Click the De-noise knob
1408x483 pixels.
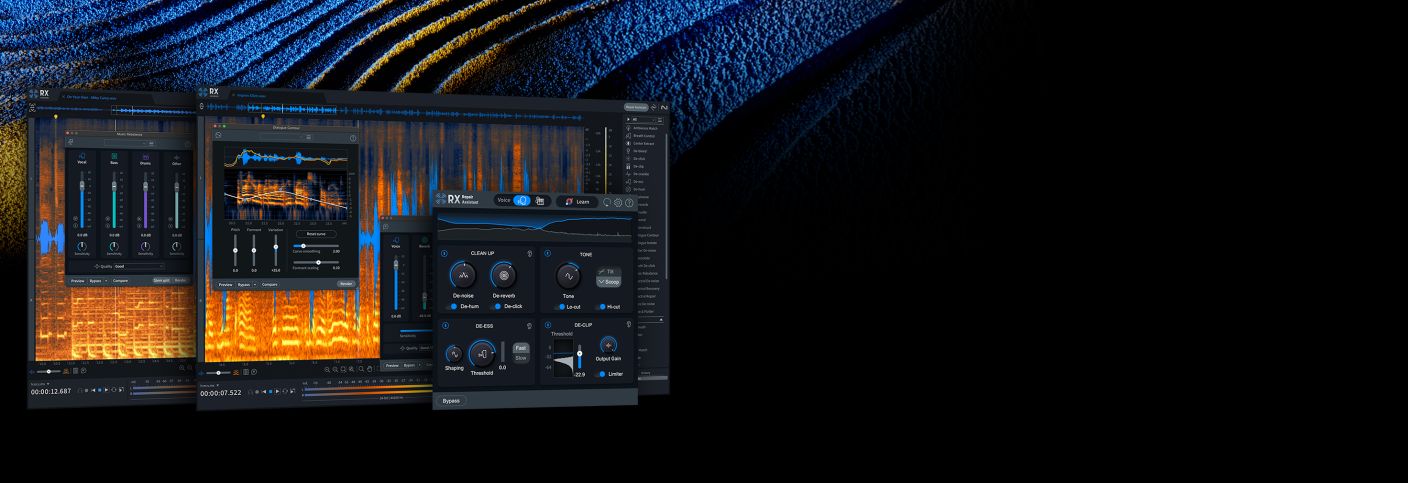click(462, 275)
